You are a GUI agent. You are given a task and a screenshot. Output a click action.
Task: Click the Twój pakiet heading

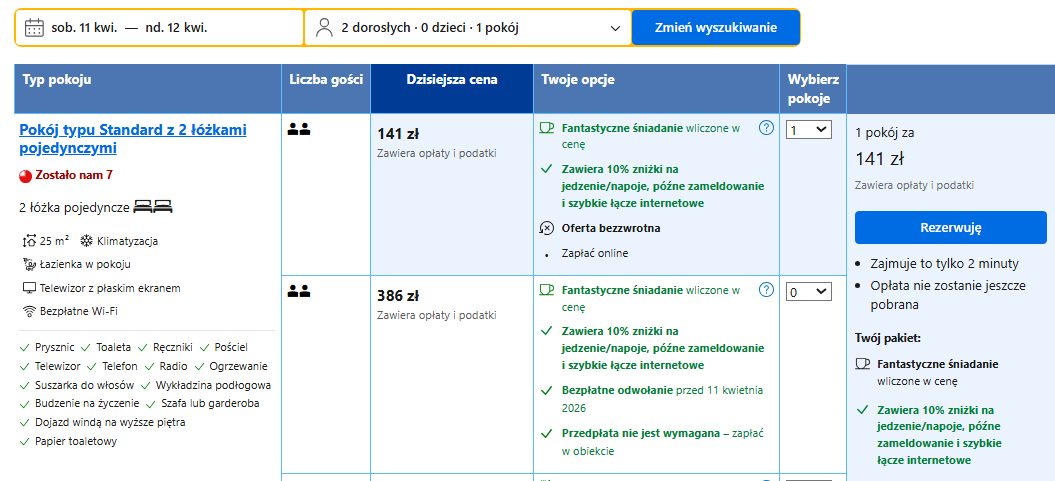[888, 338]
